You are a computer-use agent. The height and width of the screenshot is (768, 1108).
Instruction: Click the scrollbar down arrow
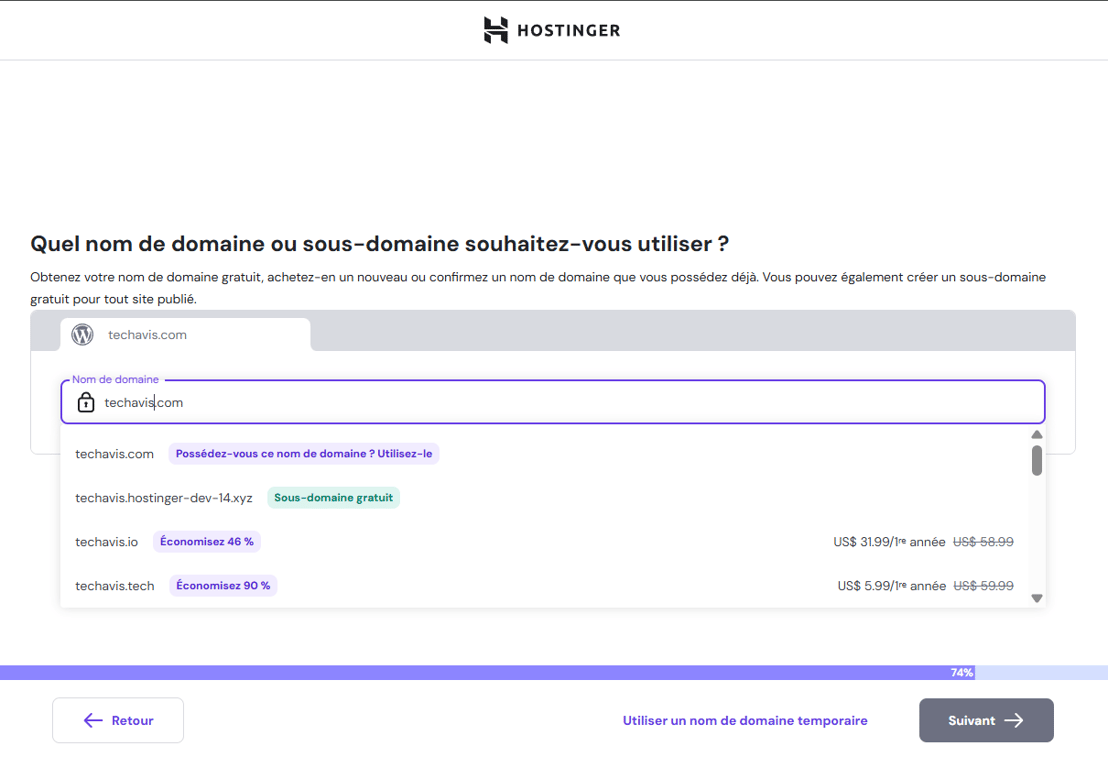point(1037,598)
